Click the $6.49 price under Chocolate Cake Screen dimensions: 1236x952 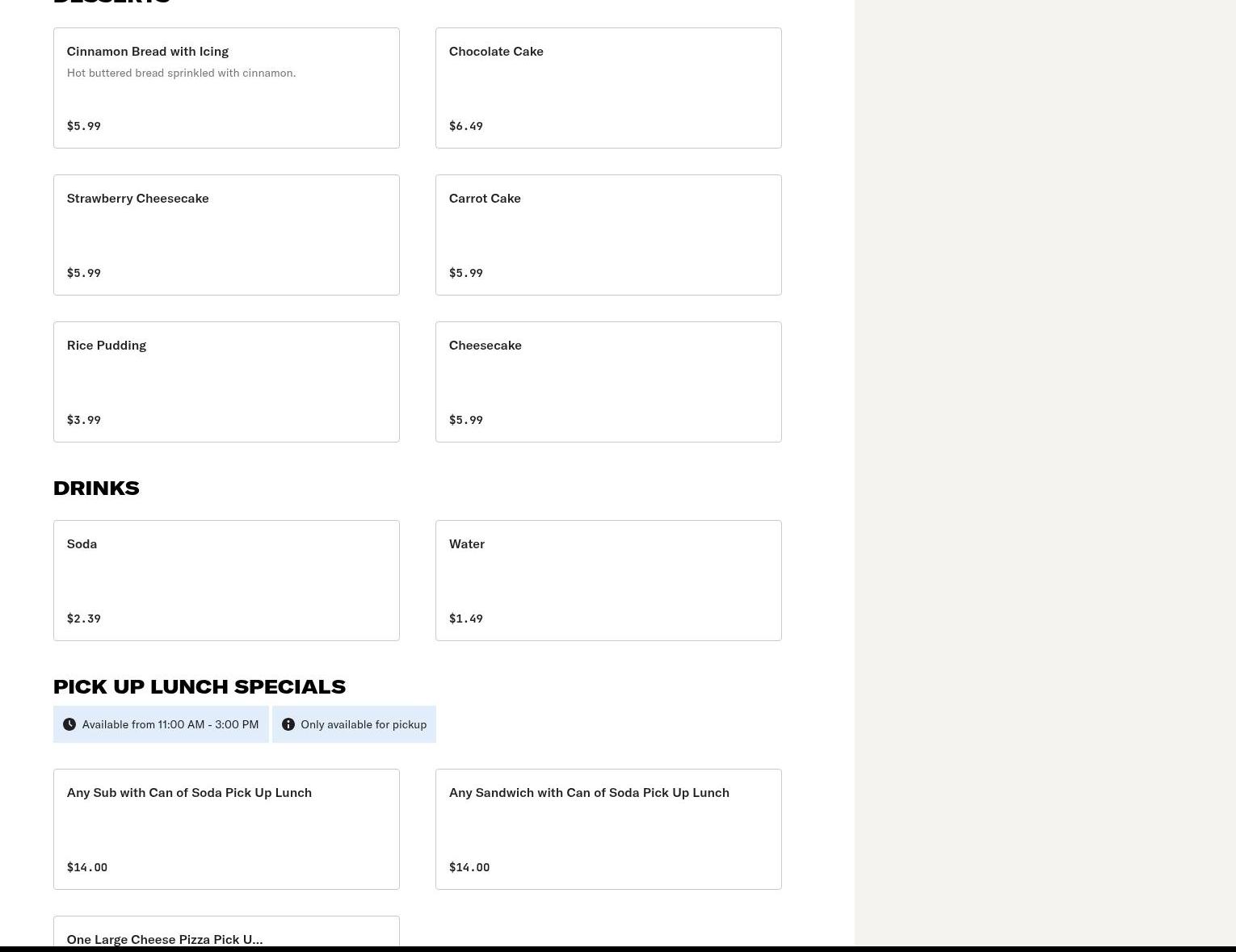point(466,126)
